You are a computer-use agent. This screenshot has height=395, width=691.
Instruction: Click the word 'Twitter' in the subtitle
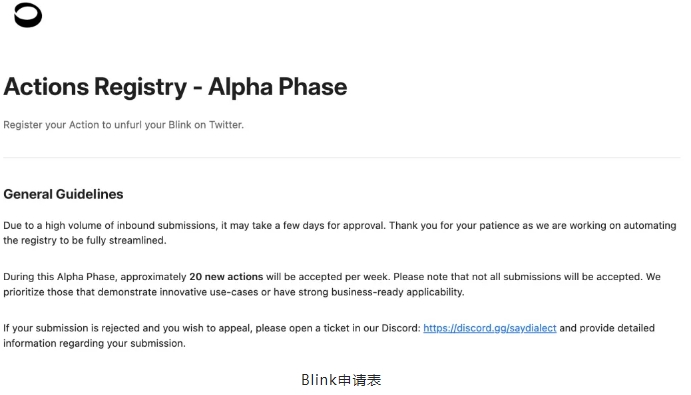[226, 125]
